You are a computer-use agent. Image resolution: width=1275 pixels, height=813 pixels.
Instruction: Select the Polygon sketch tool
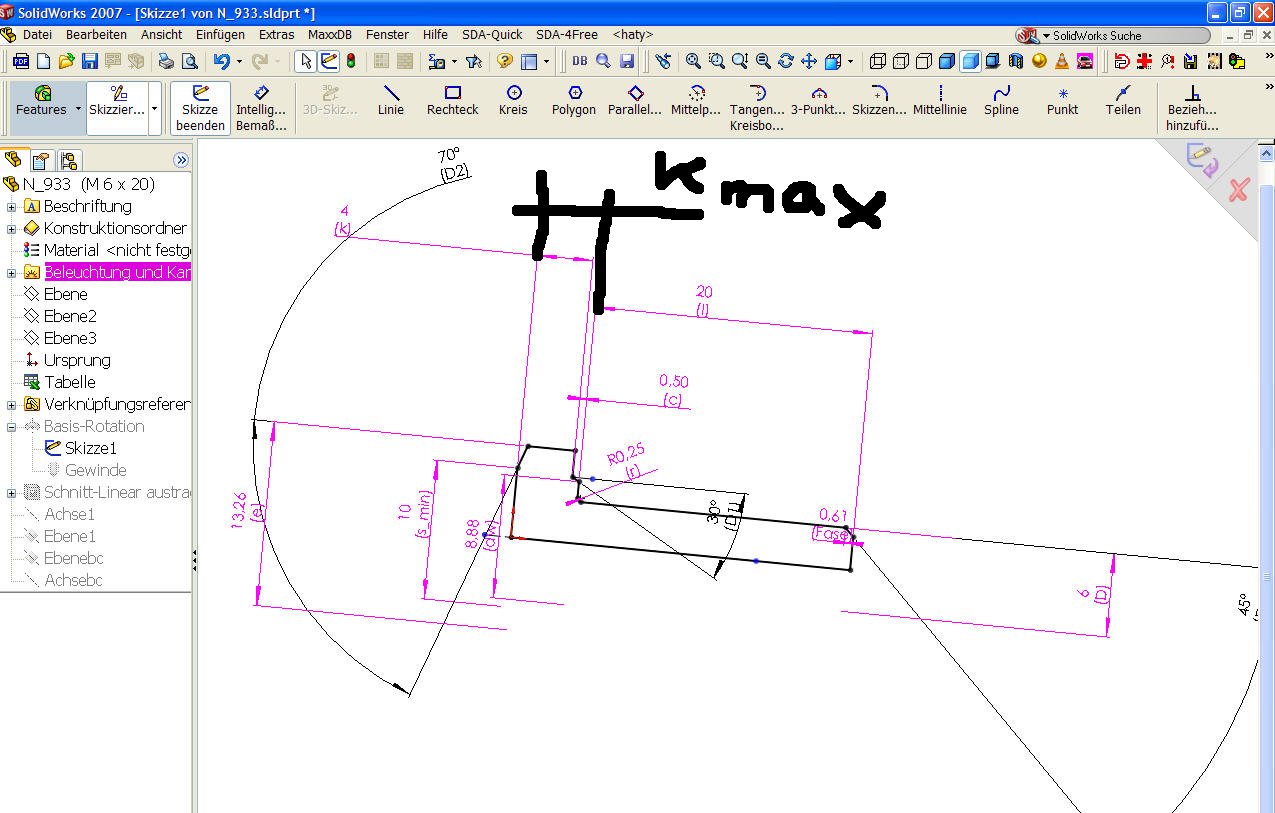pos(574,100)
